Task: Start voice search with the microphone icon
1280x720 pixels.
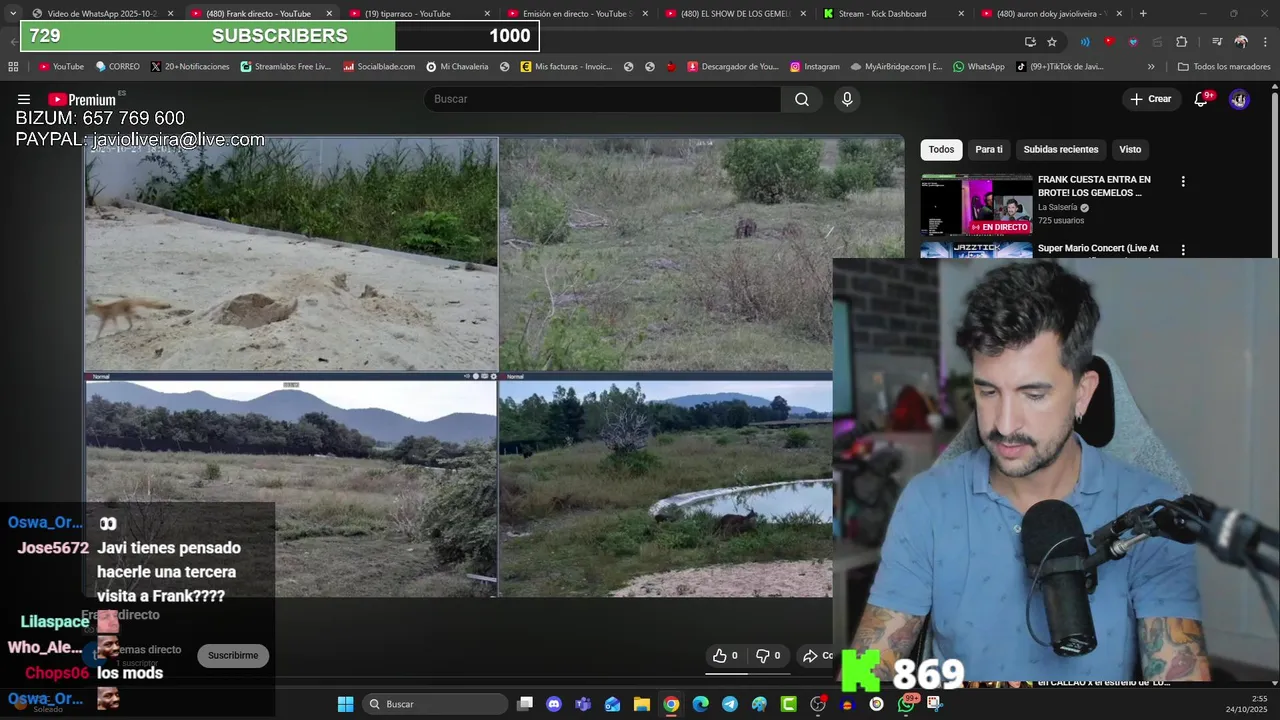Action: pos(847,99)
